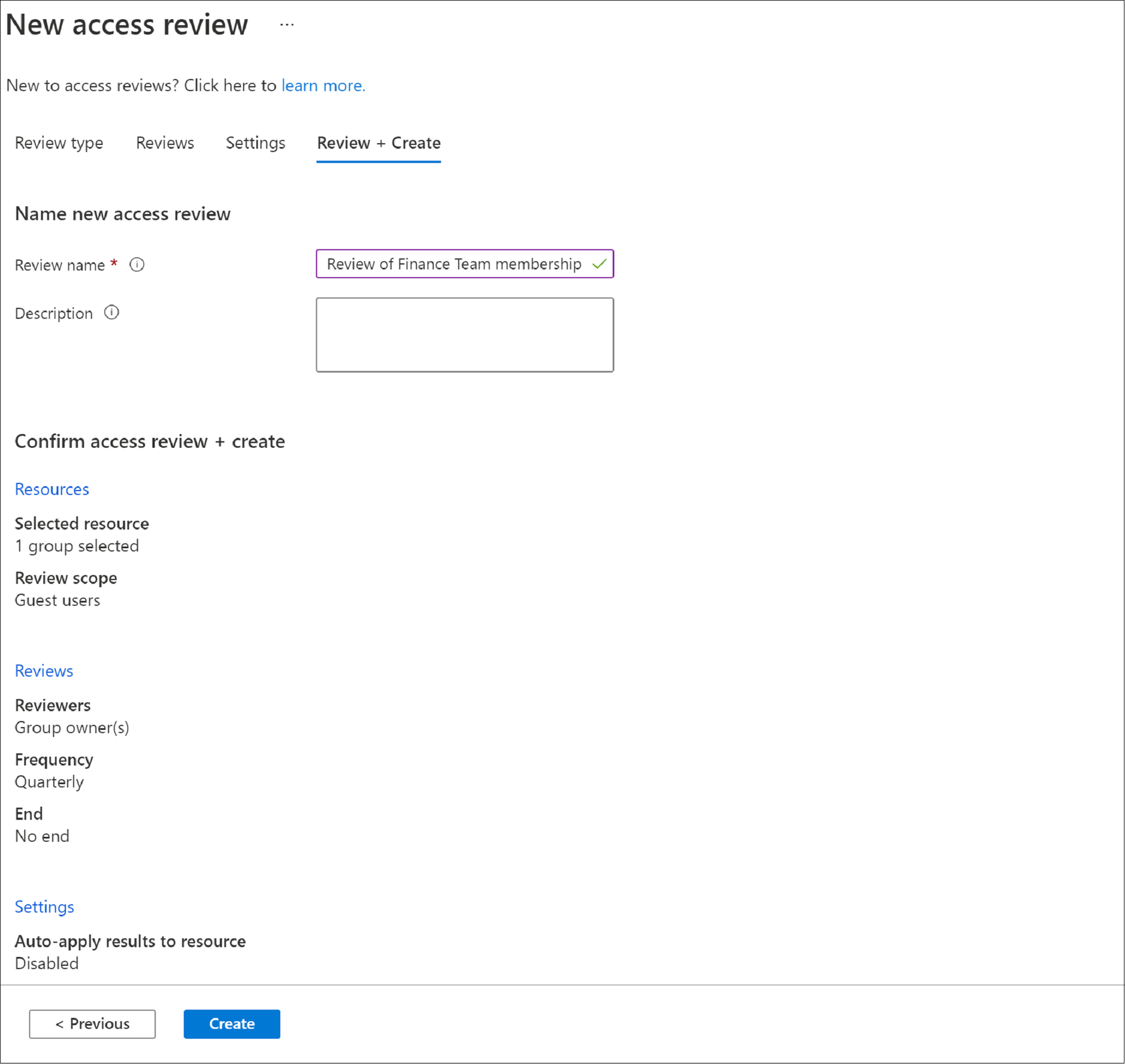Click the Create button
Image resolution: width=1125 pixels, height=1064 pixels.
coord(232,1023)
